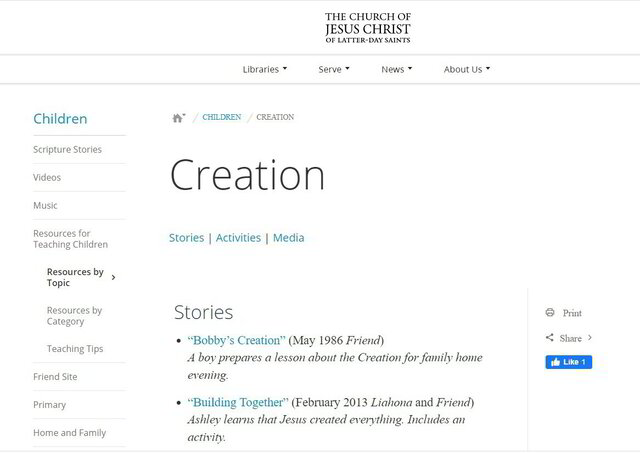This screenshot has height=453, width=640.
Task: Expand the chevron next to Resources by Topic
Action: (x=113, y=278)
